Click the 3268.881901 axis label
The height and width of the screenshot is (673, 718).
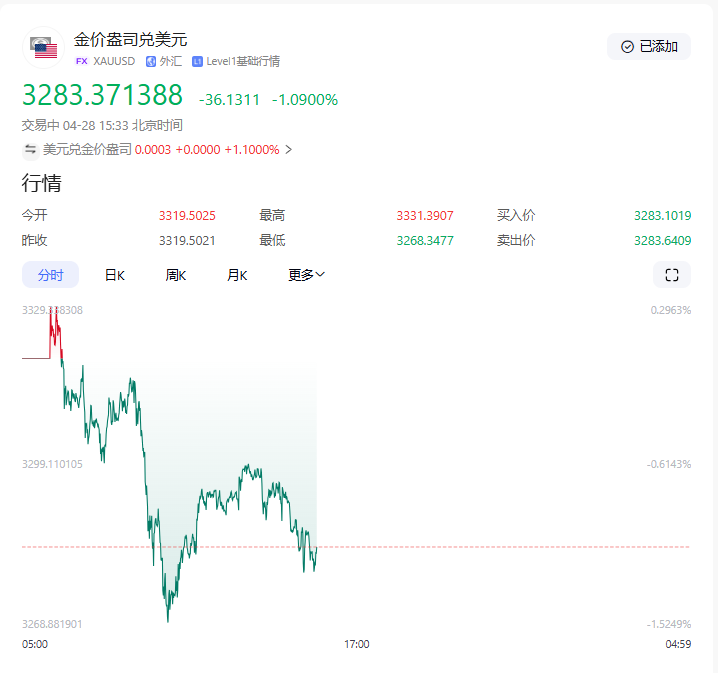click(52, 624)
